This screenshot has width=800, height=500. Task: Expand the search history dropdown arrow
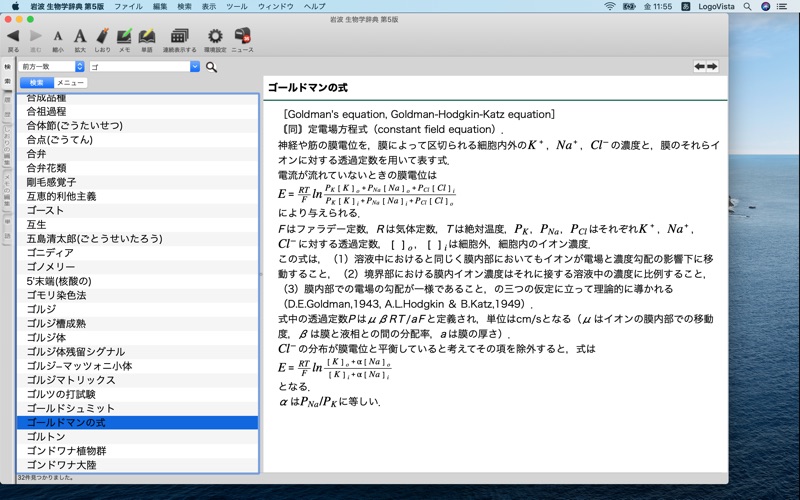click(195, 66)
